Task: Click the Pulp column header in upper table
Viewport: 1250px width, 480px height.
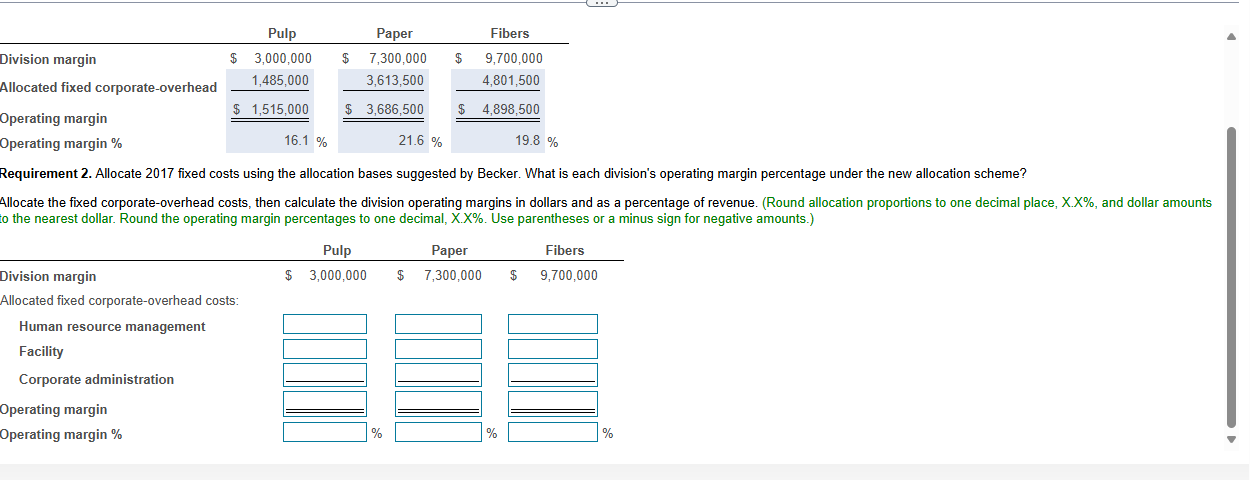Action: pyautogui.click(x=282, y=33)
